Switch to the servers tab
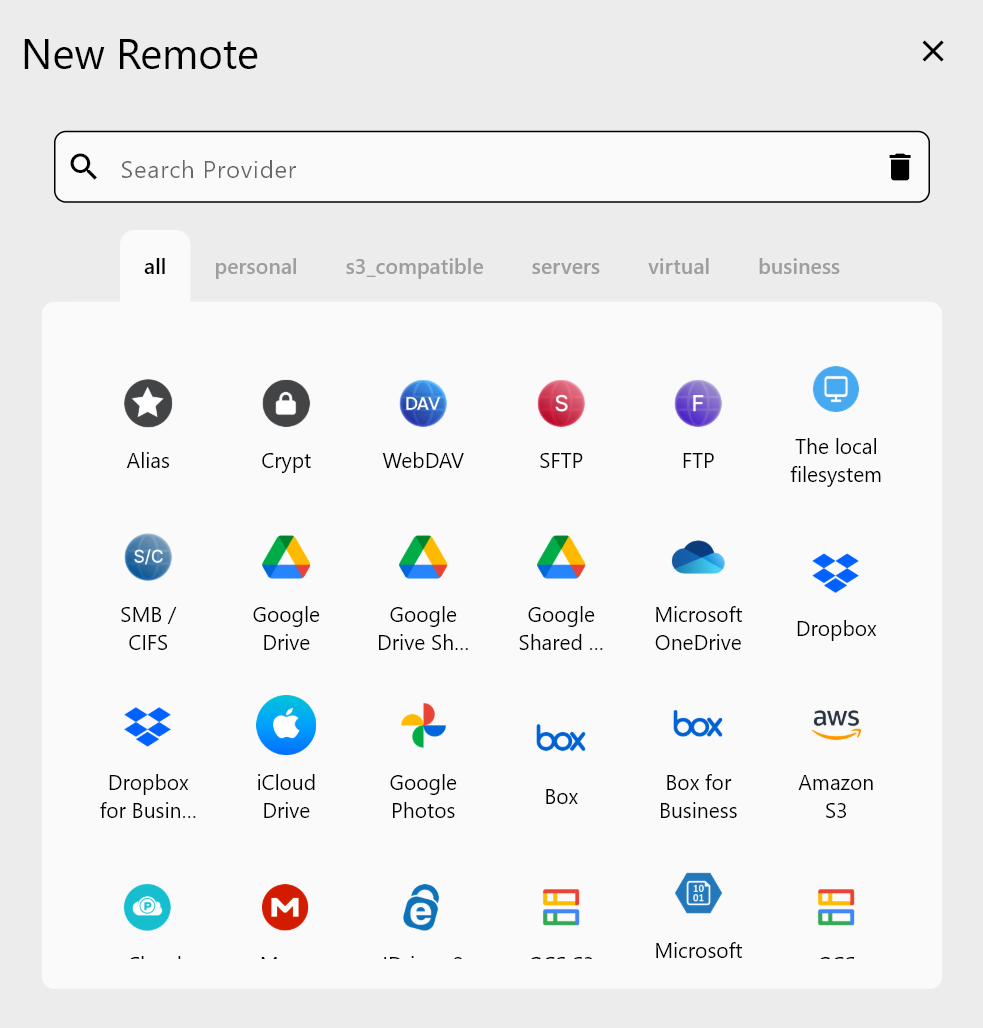The height and width of the screenshot is (1028, 983). [x=565, y=266]
